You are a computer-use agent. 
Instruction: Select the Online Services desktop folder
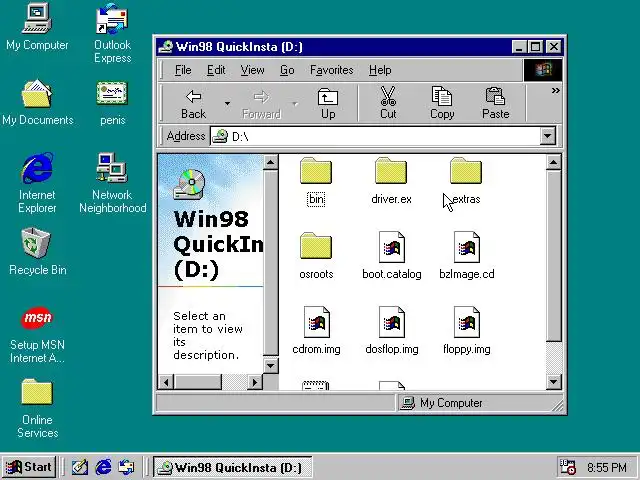37,408
